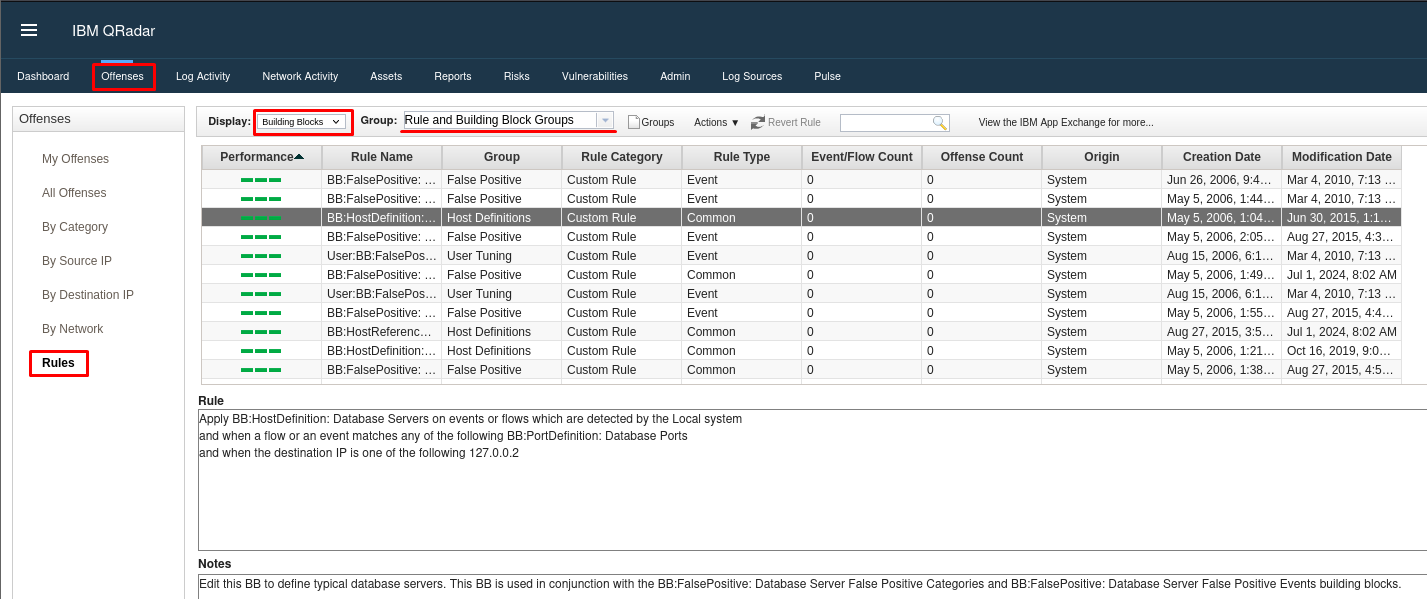Select Rules in the sidebar
The width and height of the screenshot is (1427, 599).
58,363
